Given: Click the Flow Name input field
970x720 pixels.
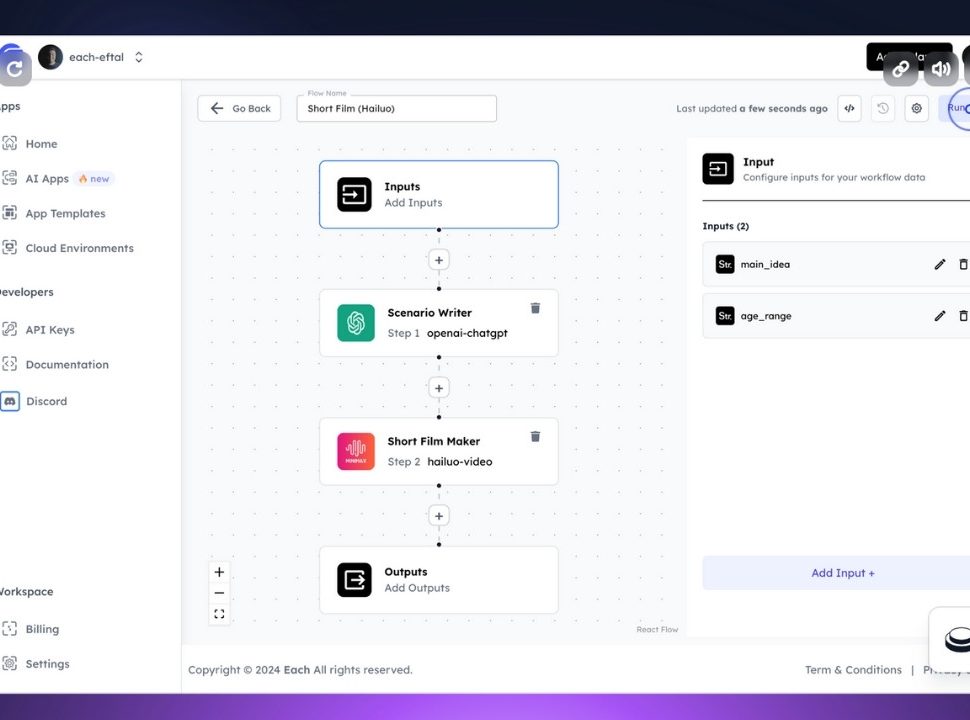Looking at the screenshot, I should point(397,108).
